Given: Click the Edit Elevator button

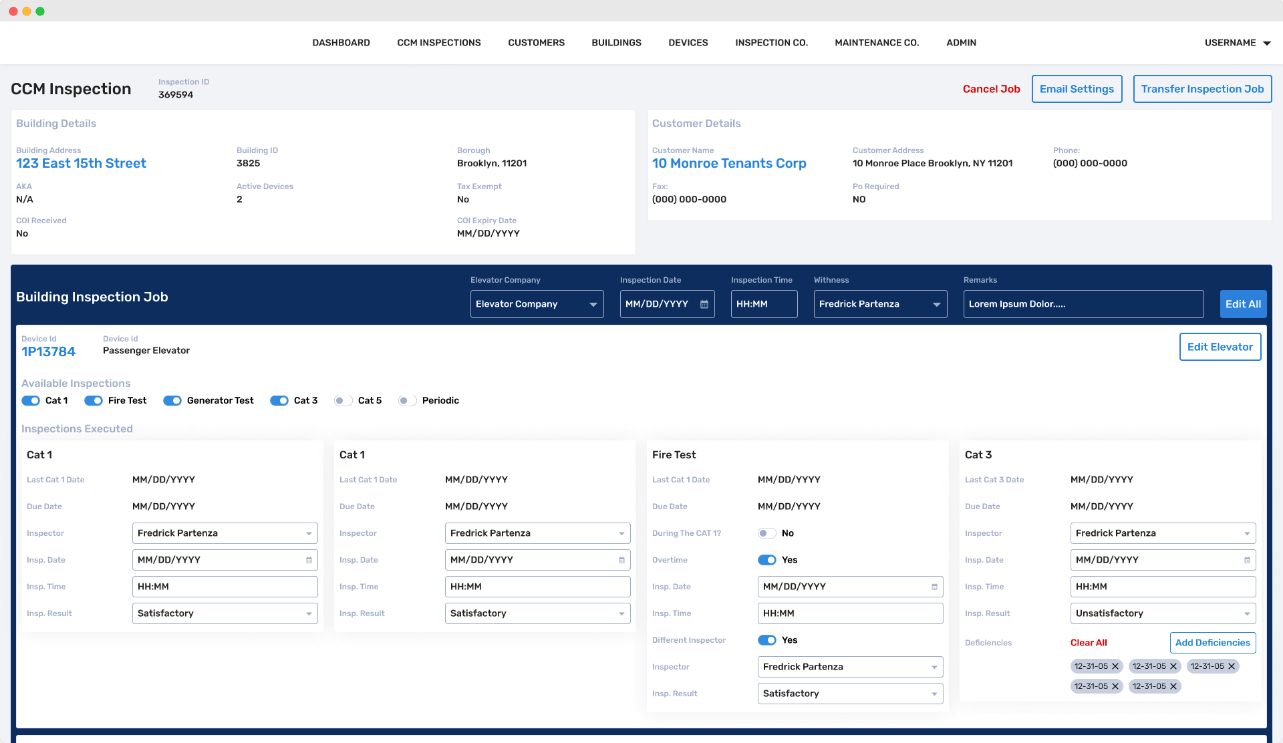Looking at the screenshot, I should [1220, 347].
